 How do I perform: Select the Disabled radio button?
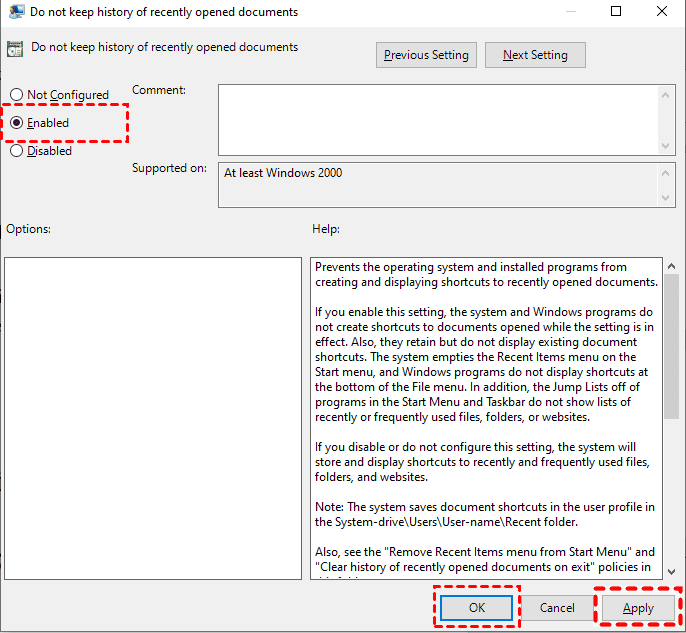pyautogui.click(x=41, y=151)
